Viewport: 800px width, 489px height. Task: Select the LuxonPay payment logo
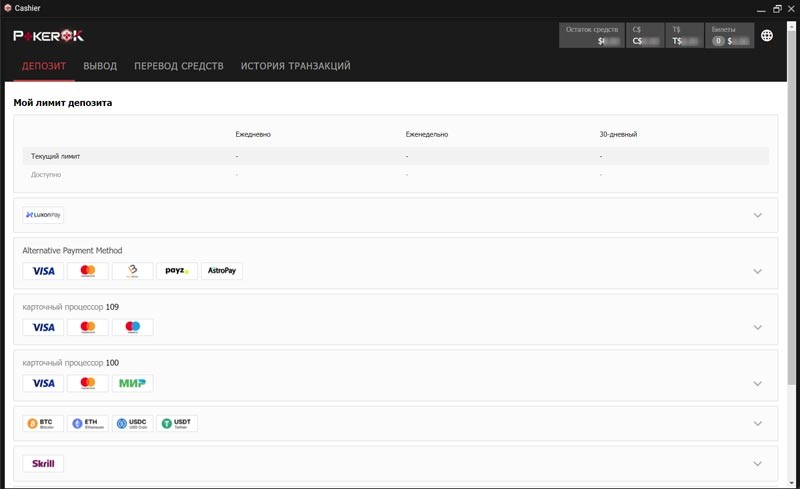pyautogui.click(x=43, y=214)
